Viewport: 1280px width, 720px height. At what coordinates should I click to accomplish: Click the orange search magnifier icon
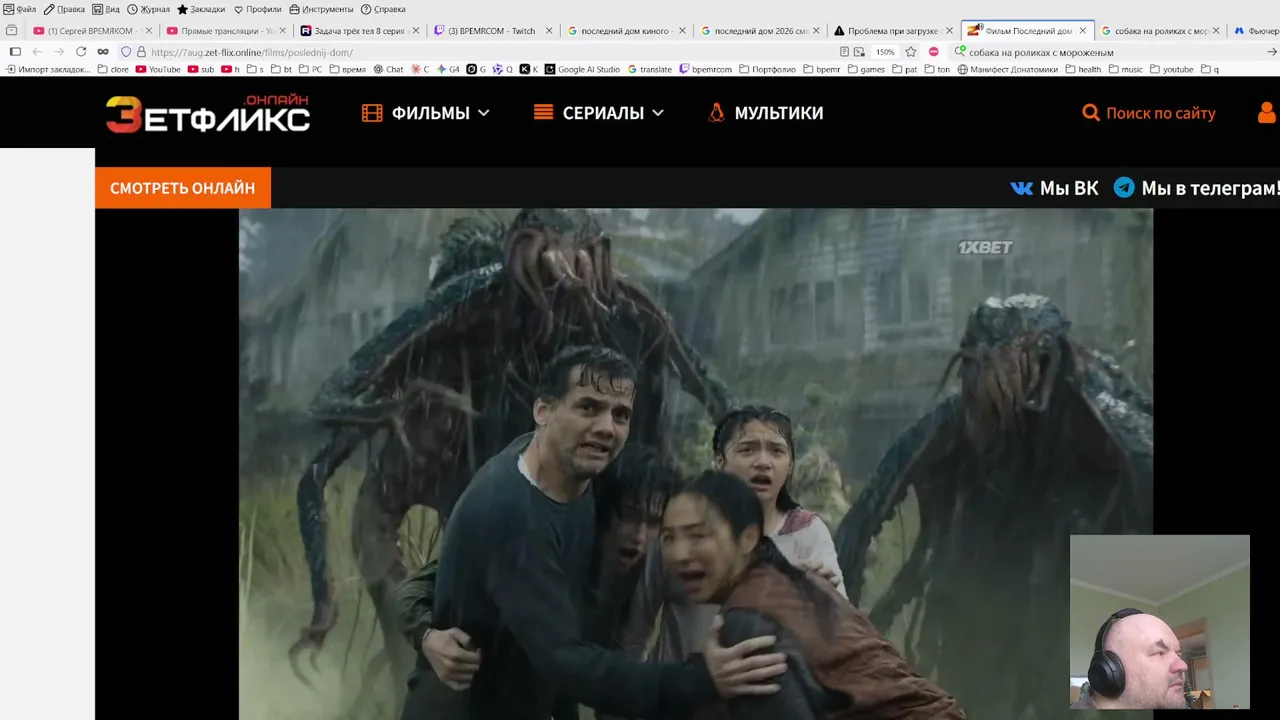1091,113
